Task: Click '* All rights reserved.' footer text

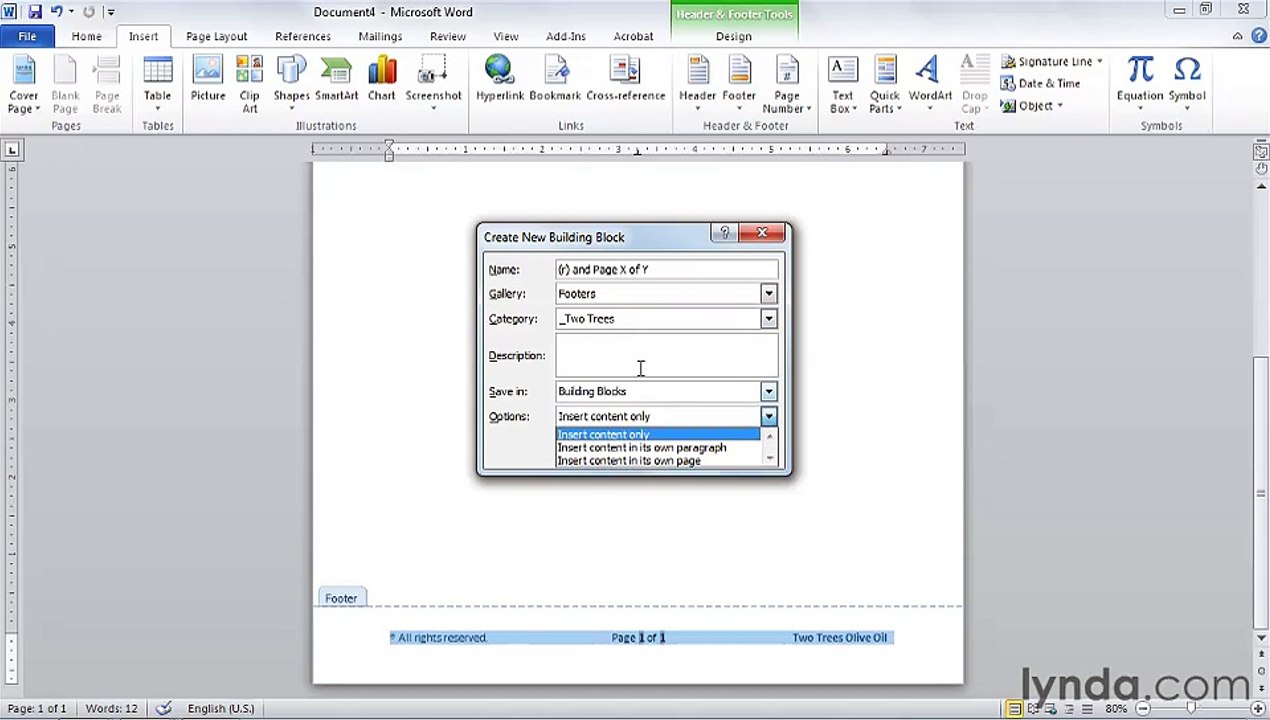Action: [438, 637]
